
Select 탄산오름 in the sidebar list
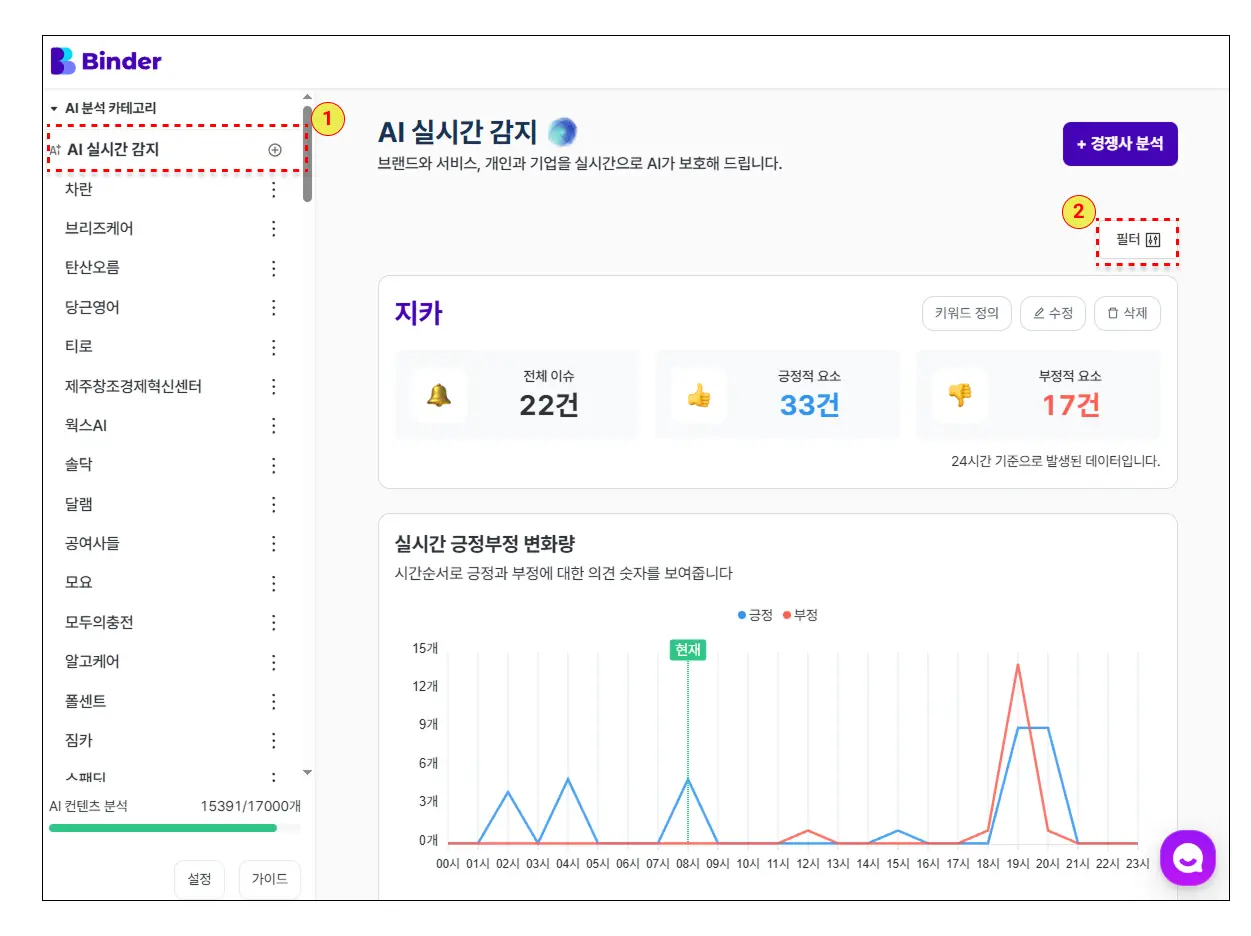92,268
